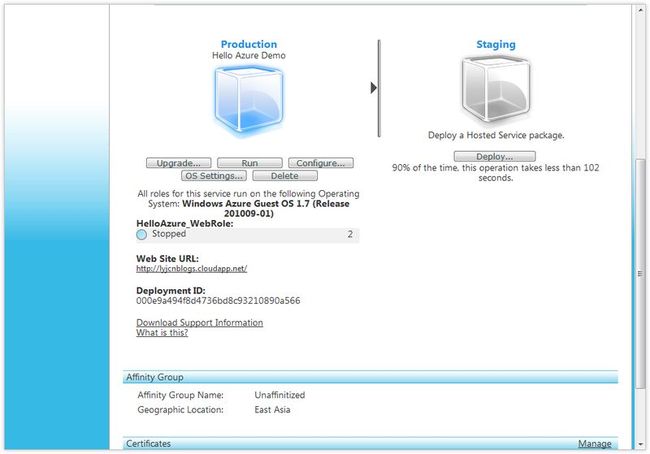Click Deploy... under Staging
650x454 pixels.
pos(495,156)
